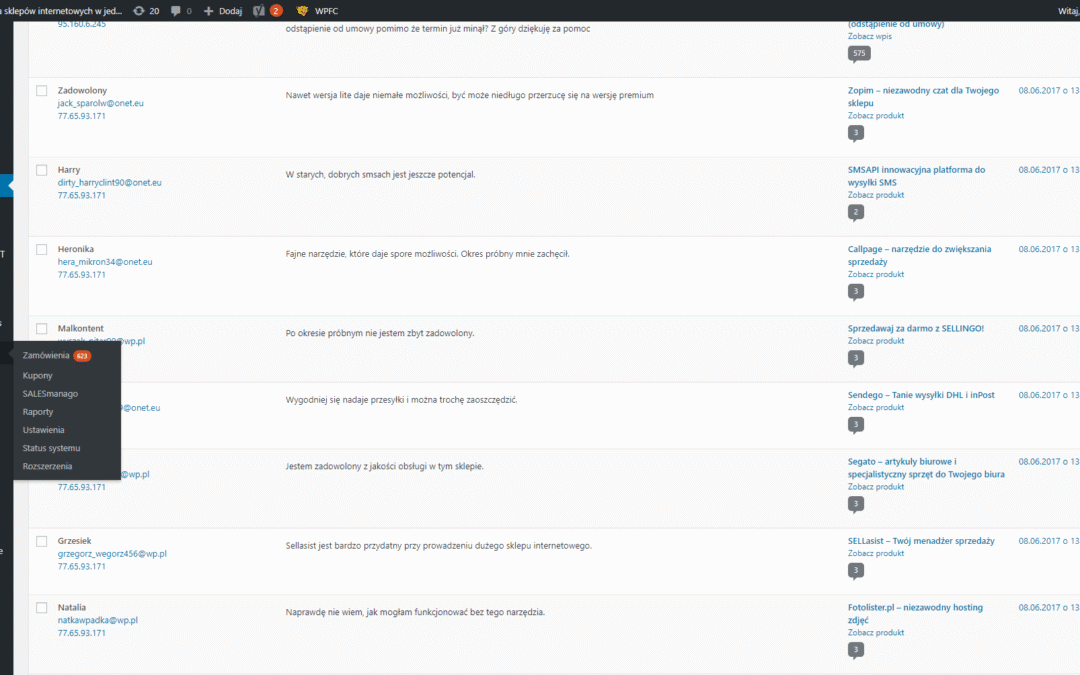Click IP 77.65.93.171 under Harry
1080x675 pixels.
(x=81, y=196)
